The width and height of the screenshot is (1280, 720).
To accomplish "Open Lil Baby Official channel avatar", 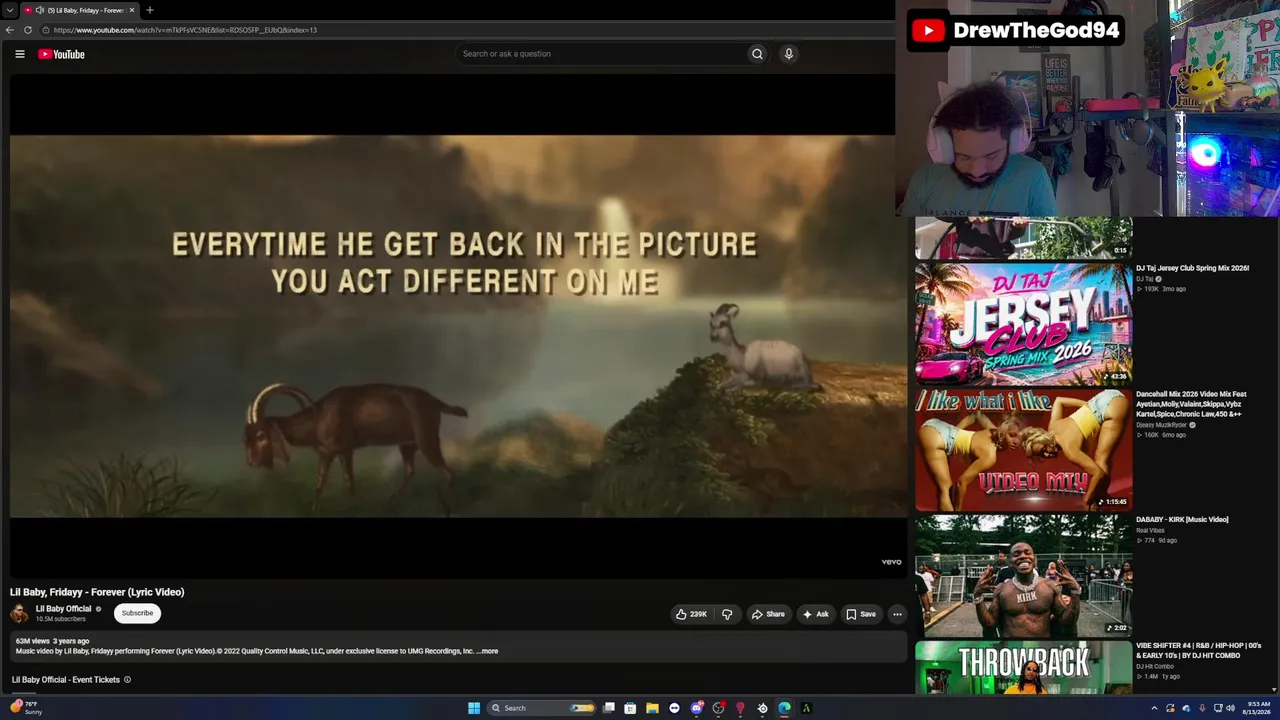I will click(19, 613).
